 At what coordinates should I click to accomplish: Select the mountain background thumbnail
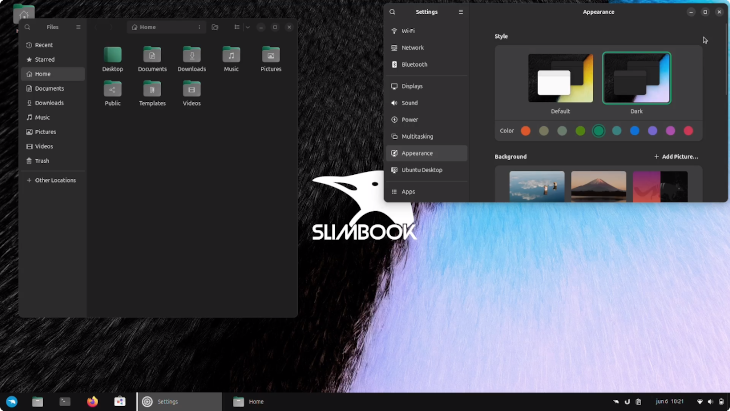(598, 186)
